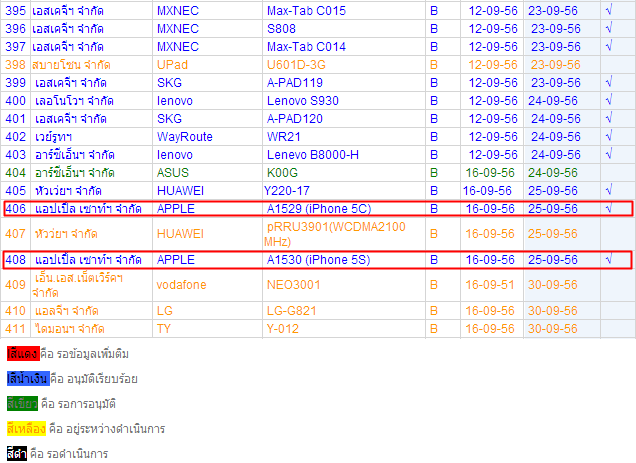Select the A1529 (iPhone 5C) model cell
Image resolution: width=636 pixels, height=463 pixels.
(318, 209)
